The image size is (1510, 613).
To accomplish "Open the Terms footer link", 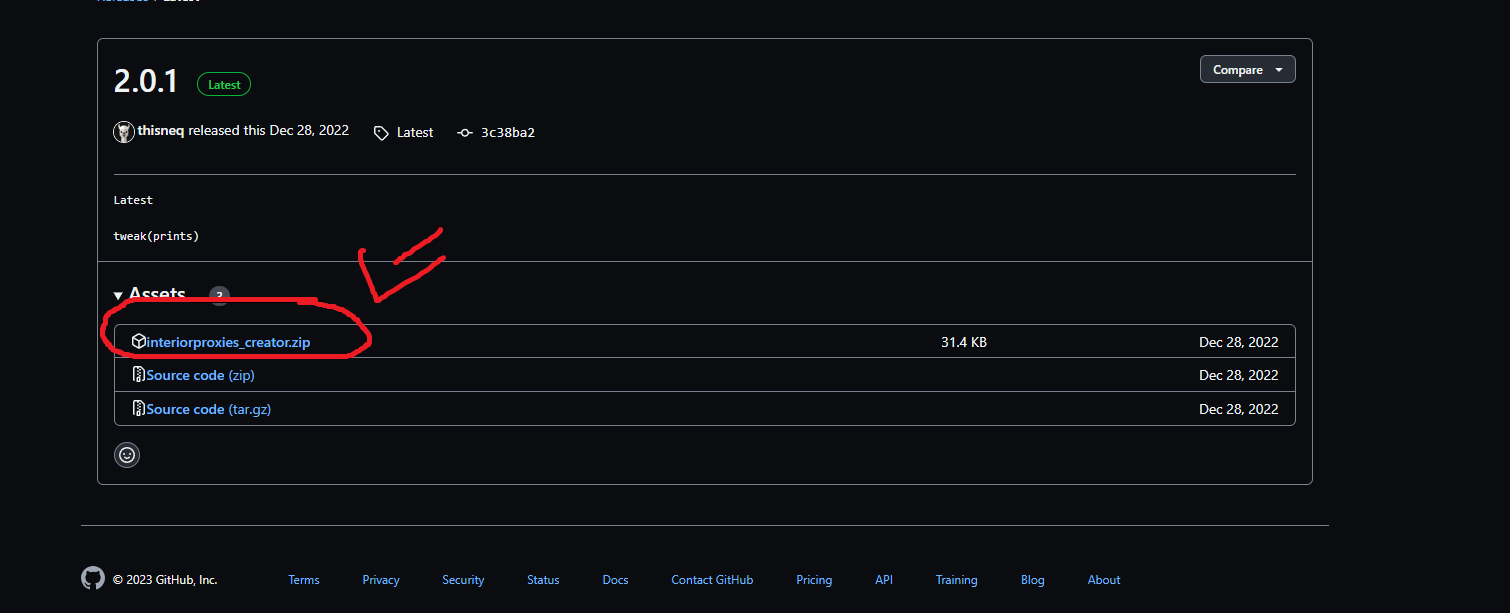I will click(x=304, y=580).
